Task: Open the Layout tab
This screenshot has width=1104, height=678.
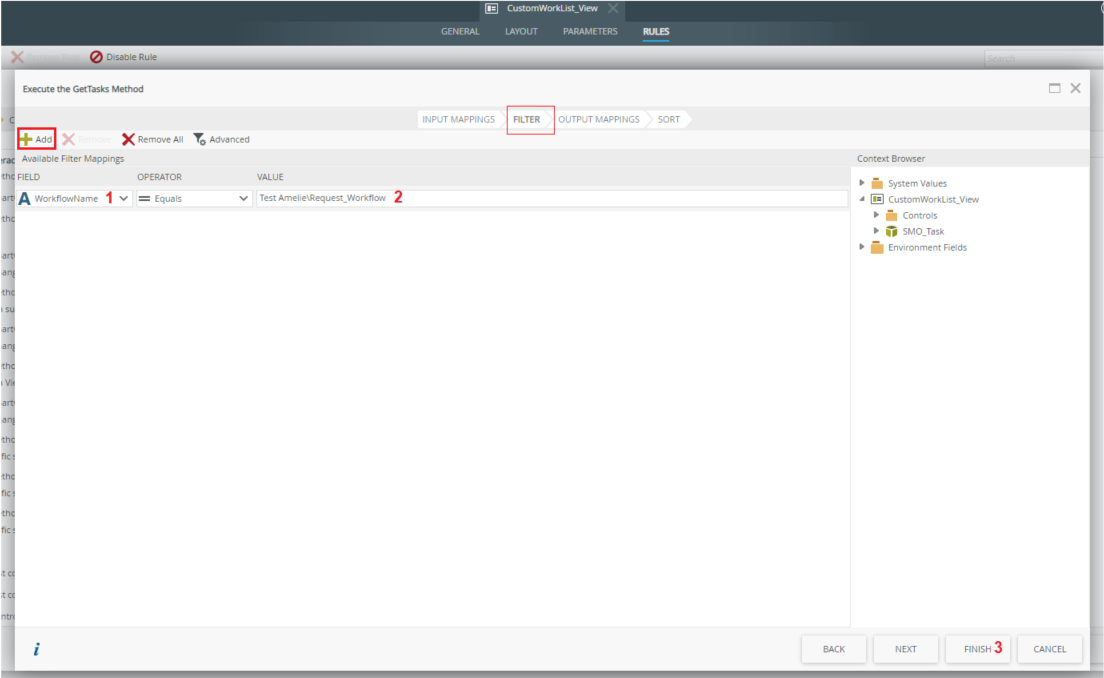Action: pos(521,31)
